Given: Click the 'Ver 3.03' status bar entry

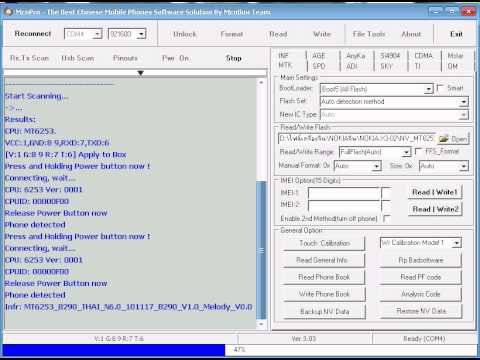Looking at the screenshot, I should [304, 339].
